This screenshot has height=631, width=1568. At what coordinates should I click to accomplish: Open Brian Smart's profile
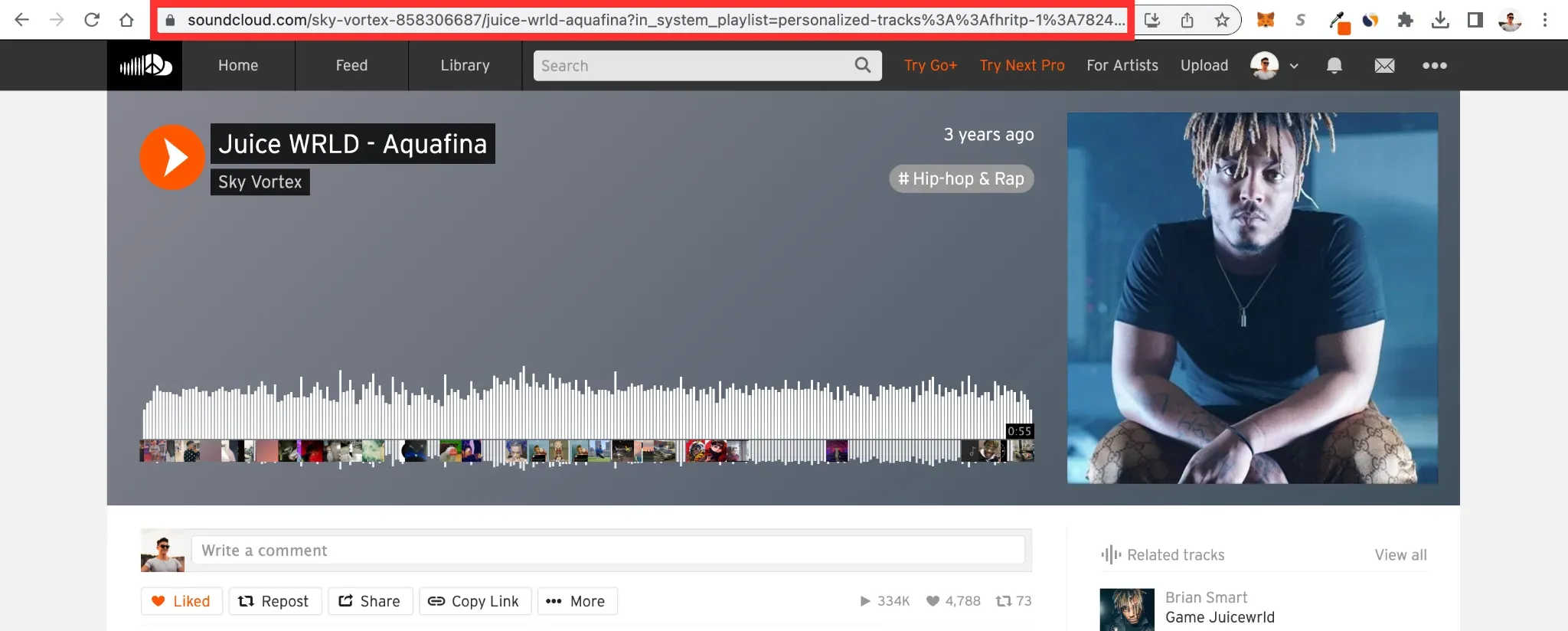(1206, 597)
